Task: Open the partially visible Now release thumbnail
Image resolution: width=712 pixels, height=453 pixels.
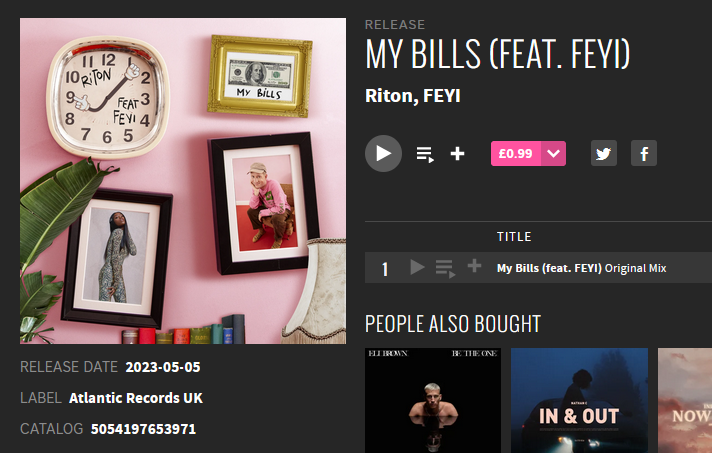Action: [685, 400]
